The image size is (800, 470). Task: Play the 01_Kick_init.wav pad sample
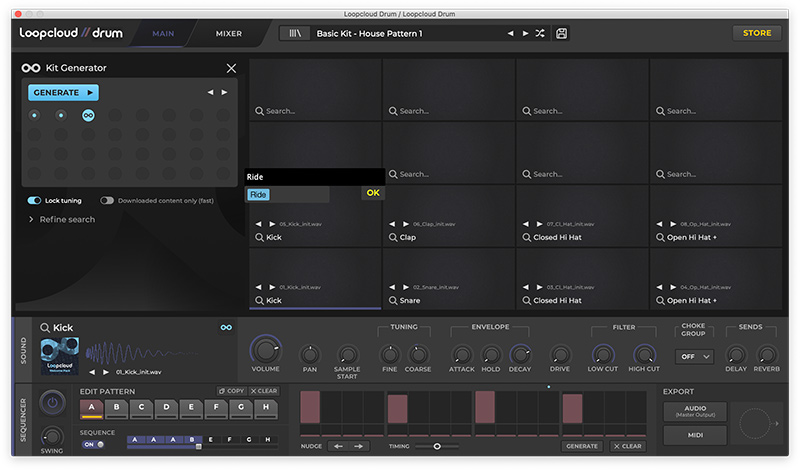tap(272, 287)
